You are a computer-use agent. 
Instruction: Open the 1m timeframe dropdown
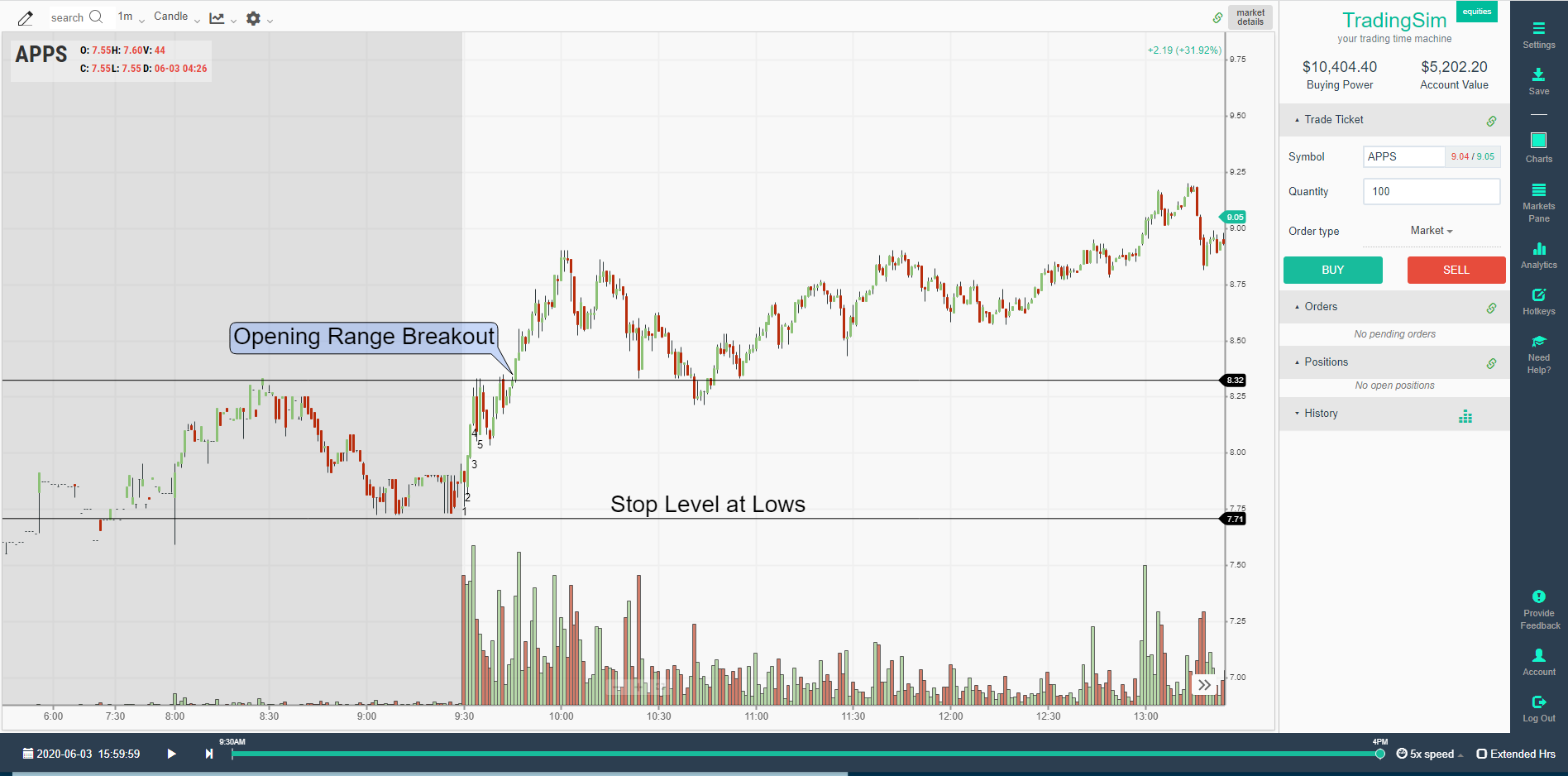tap(129, 16)
